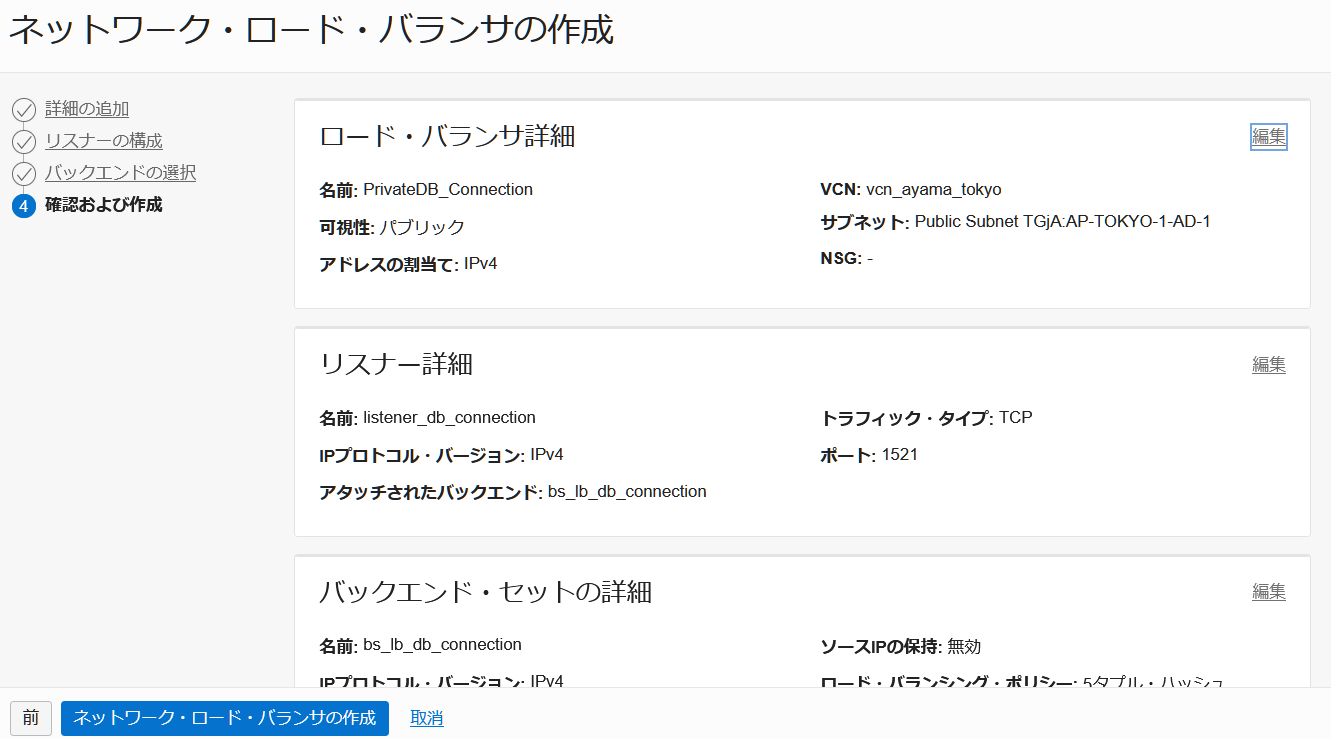Viewport: 1331px width, 739px height.
Task: Select the name value PrivateDB_Connection
Action: (448, 189)
